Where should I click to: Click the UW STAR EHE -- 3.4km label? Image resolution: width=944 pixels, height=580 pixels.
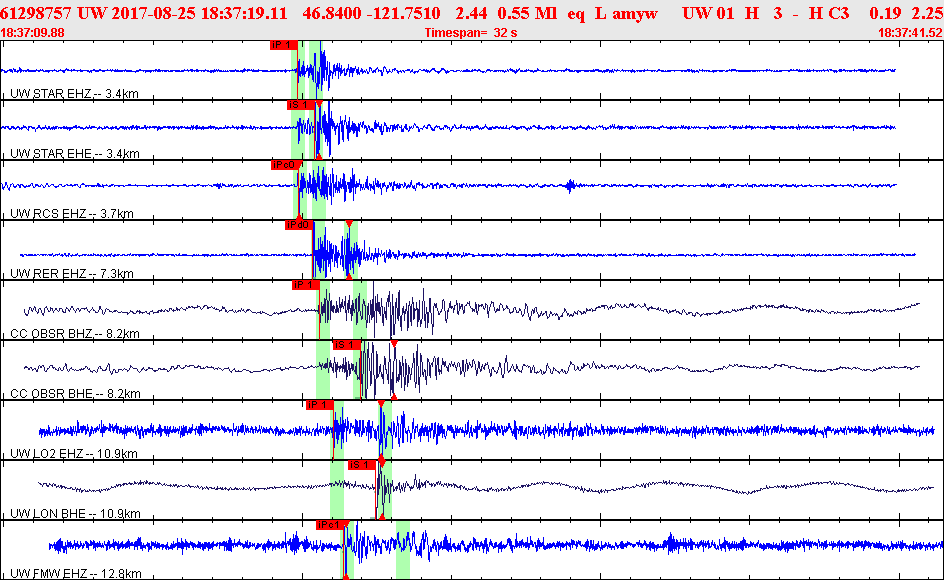[75, 154]
